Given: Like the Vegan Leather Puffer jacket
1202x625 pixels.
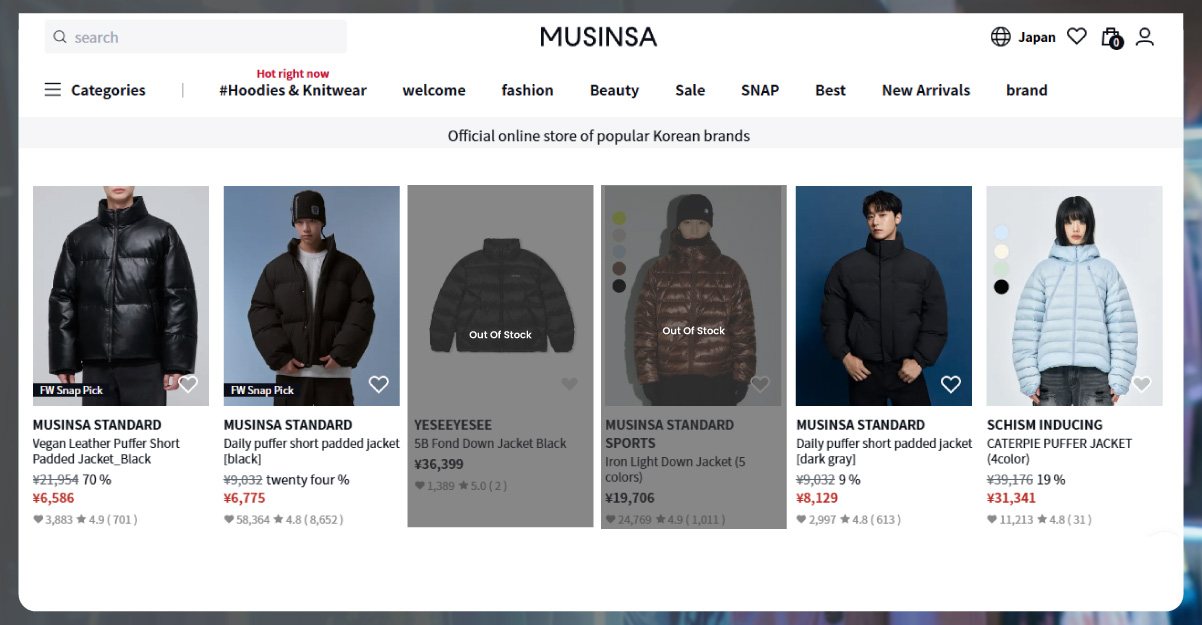Looking at the screenshot, I should tap(188, 384).
